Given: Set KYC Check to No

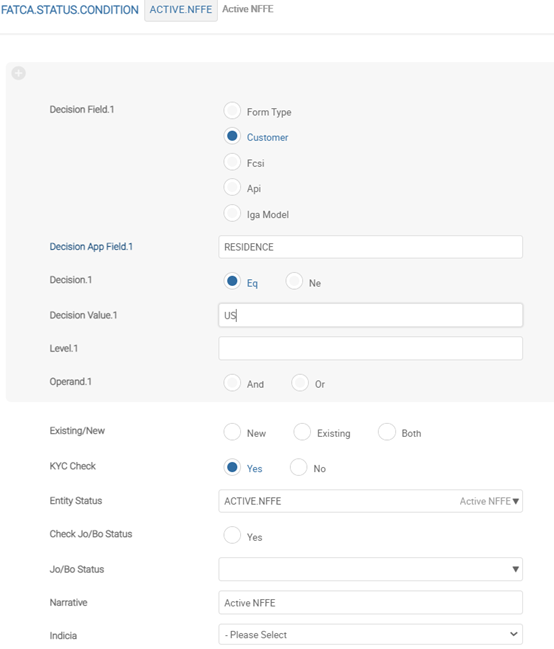Looking at the screenshot, I should pyautogui.click(x=299, y=467).
